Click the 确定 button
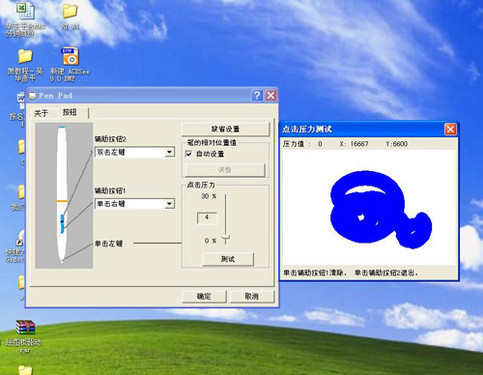This screenshot has height=375, width=483. click(x=204, y=296)
